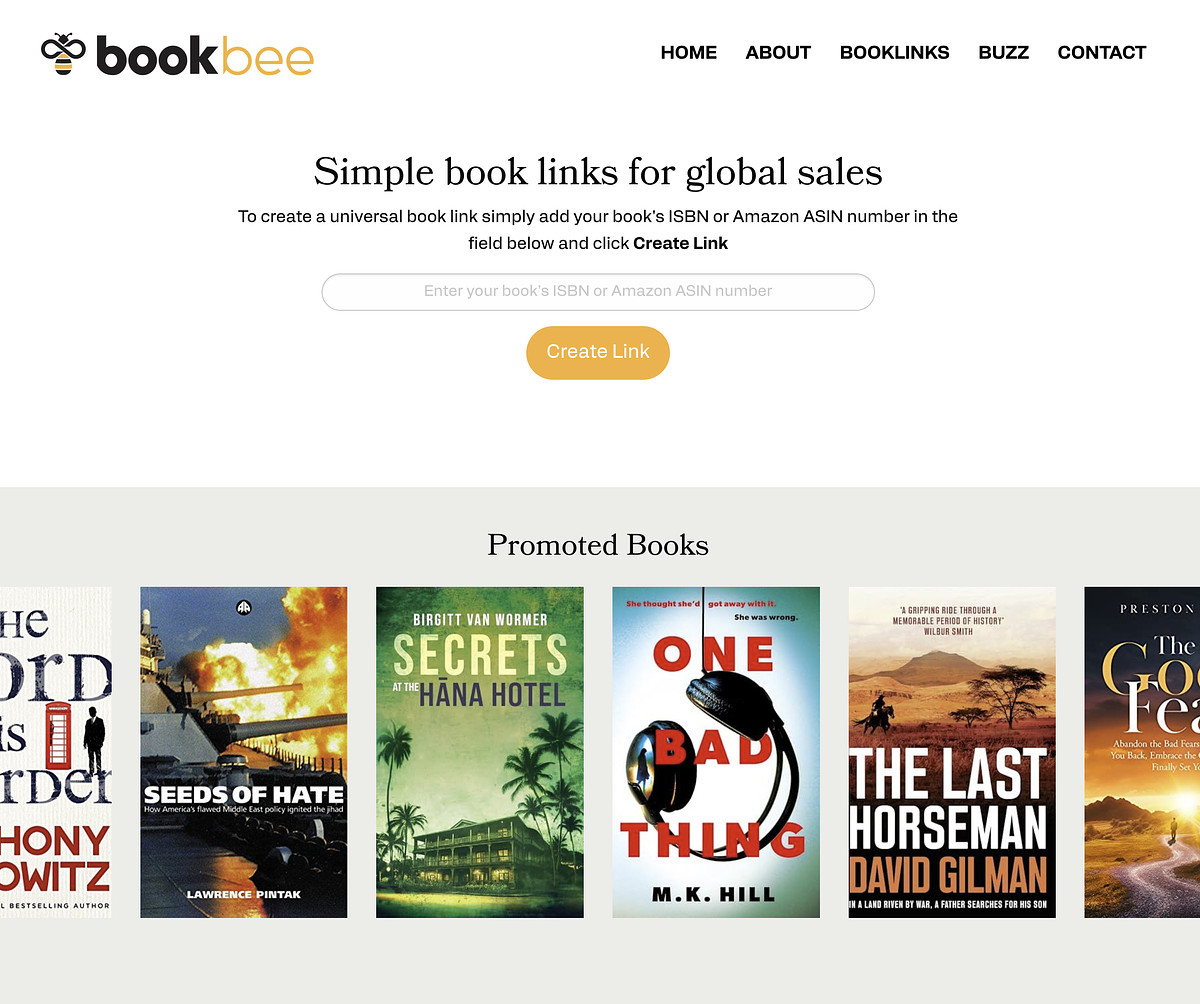The width and height of the screenshot is (1200, 1004).
Task: Click the Anthony Horowitz book cover
Action: (x=56, y=752)
